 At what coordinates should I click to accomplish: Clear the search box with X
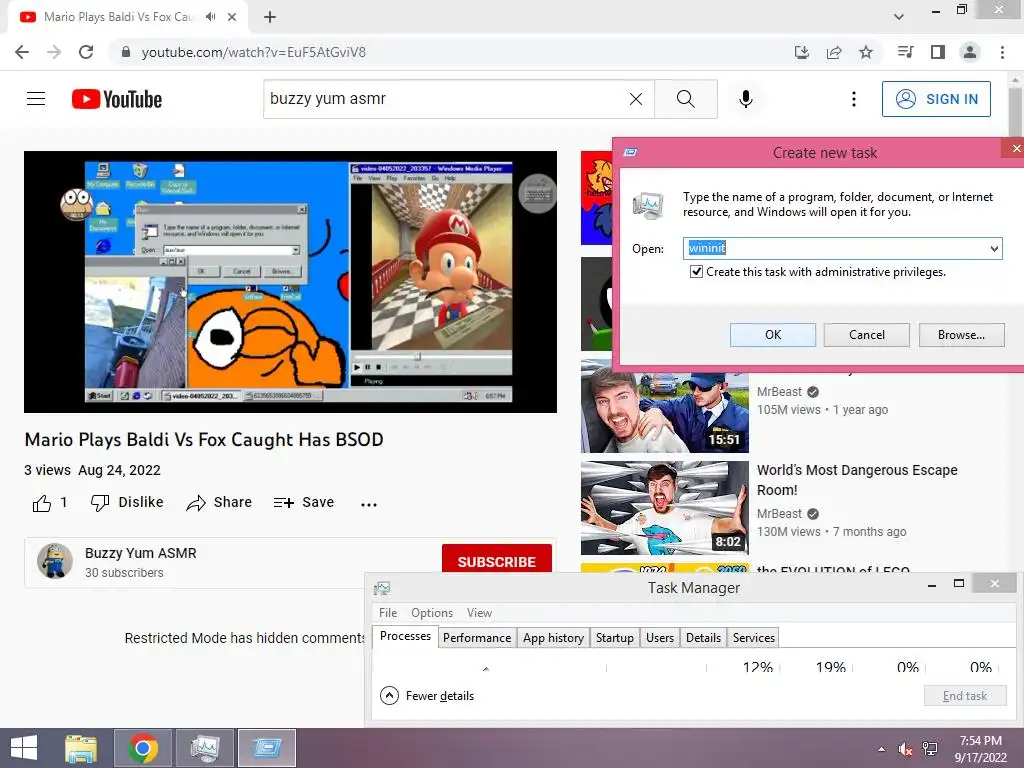635,99
